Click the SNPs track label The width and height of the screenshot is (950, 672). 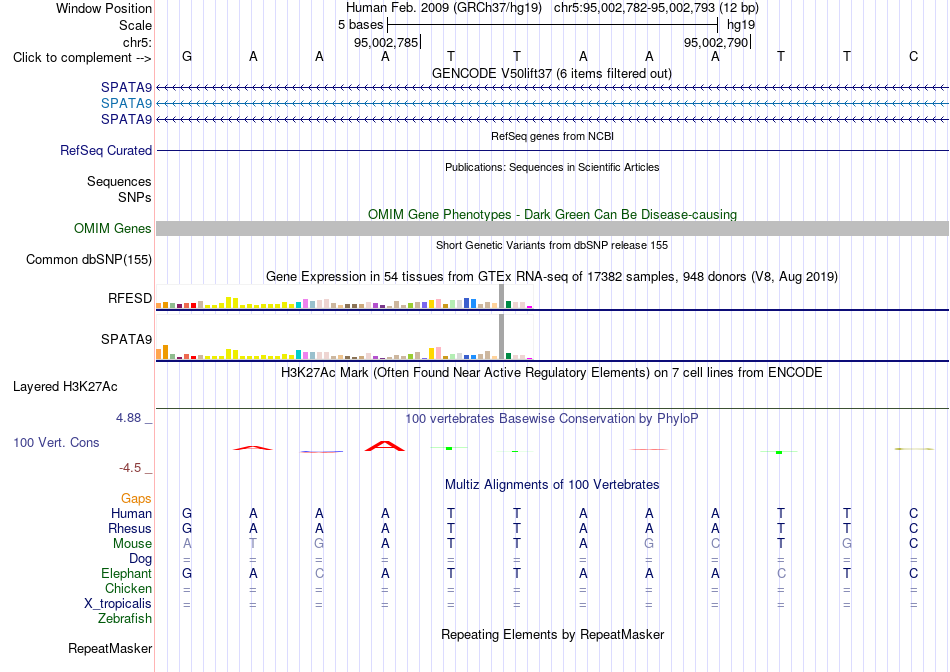pos(135,197)
